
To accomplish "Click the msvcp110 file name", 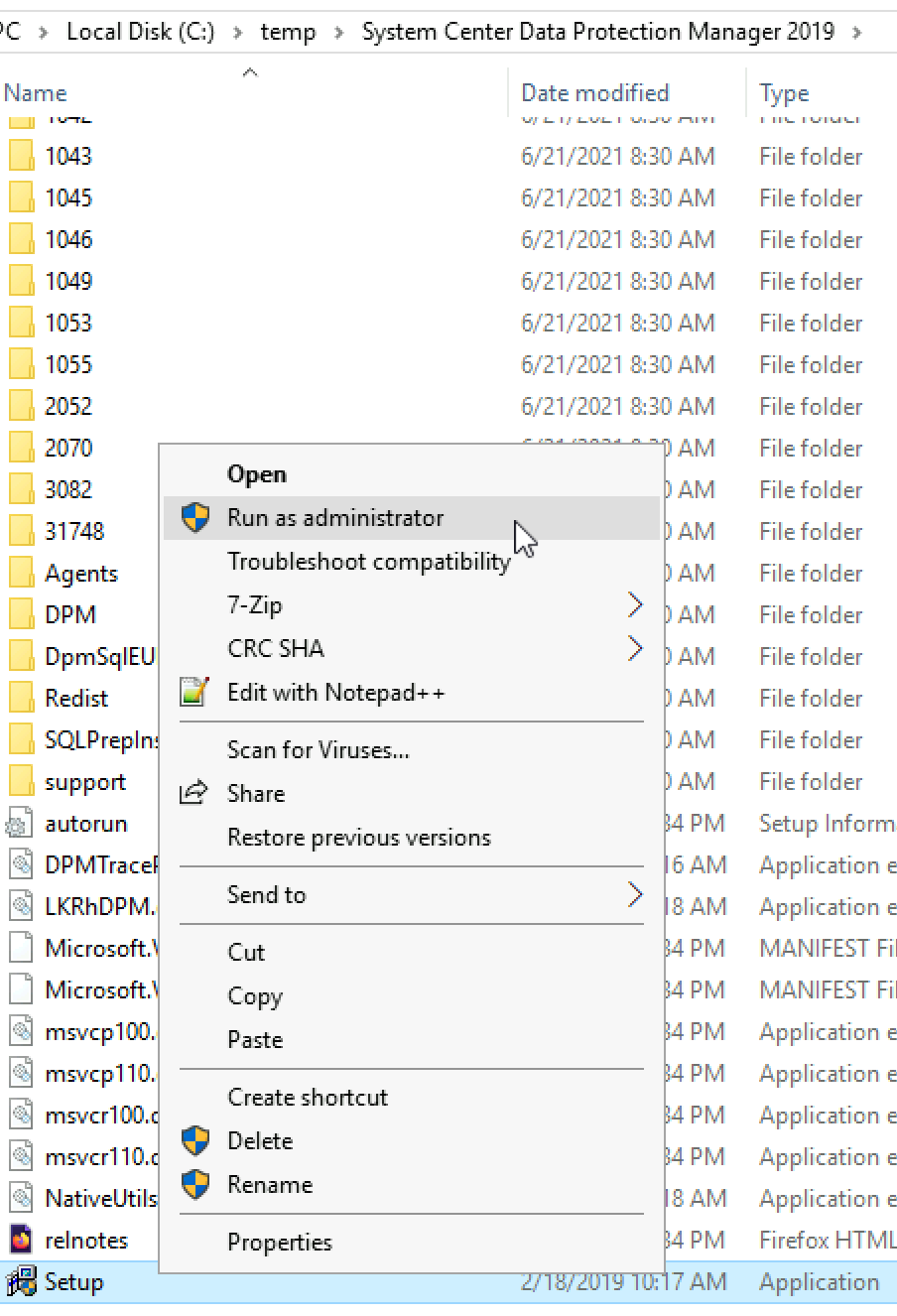I will [x=100, y=1074].
